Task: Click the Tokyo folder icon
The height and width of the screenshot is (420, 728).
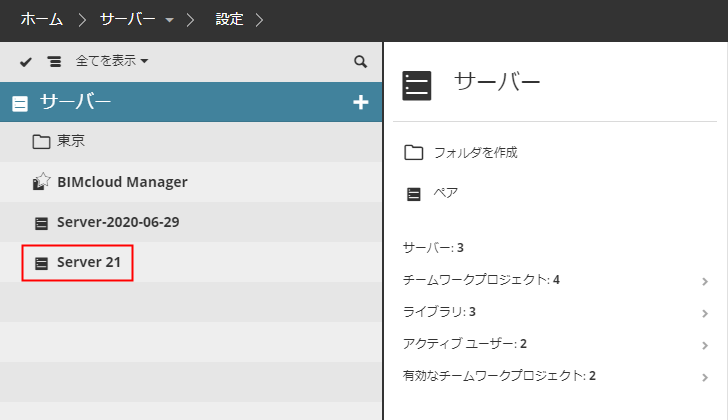Action: coord(41,142)
